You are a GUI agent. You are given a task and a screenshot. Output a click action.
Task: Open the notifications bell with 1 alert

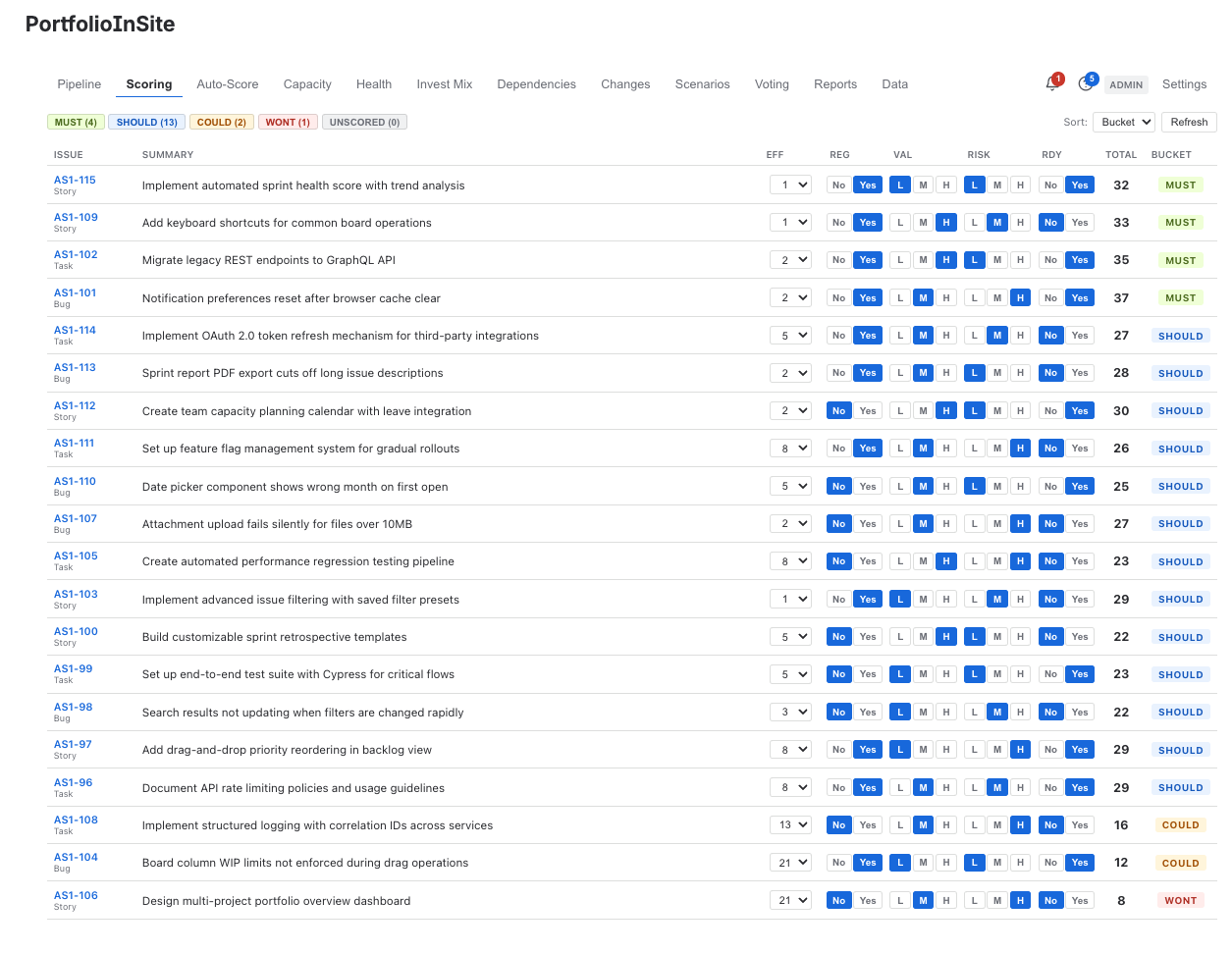(1050, 85)
